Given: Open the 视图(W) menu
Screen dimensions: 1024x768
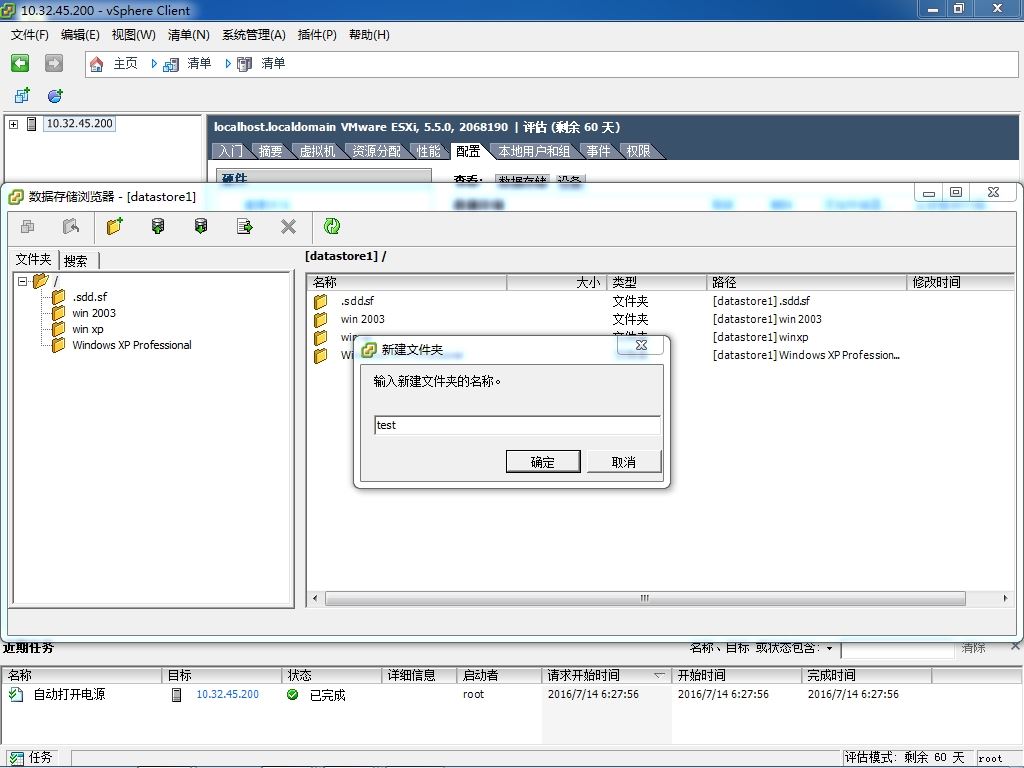Looking at the screenshot, I should pos(133,35).
